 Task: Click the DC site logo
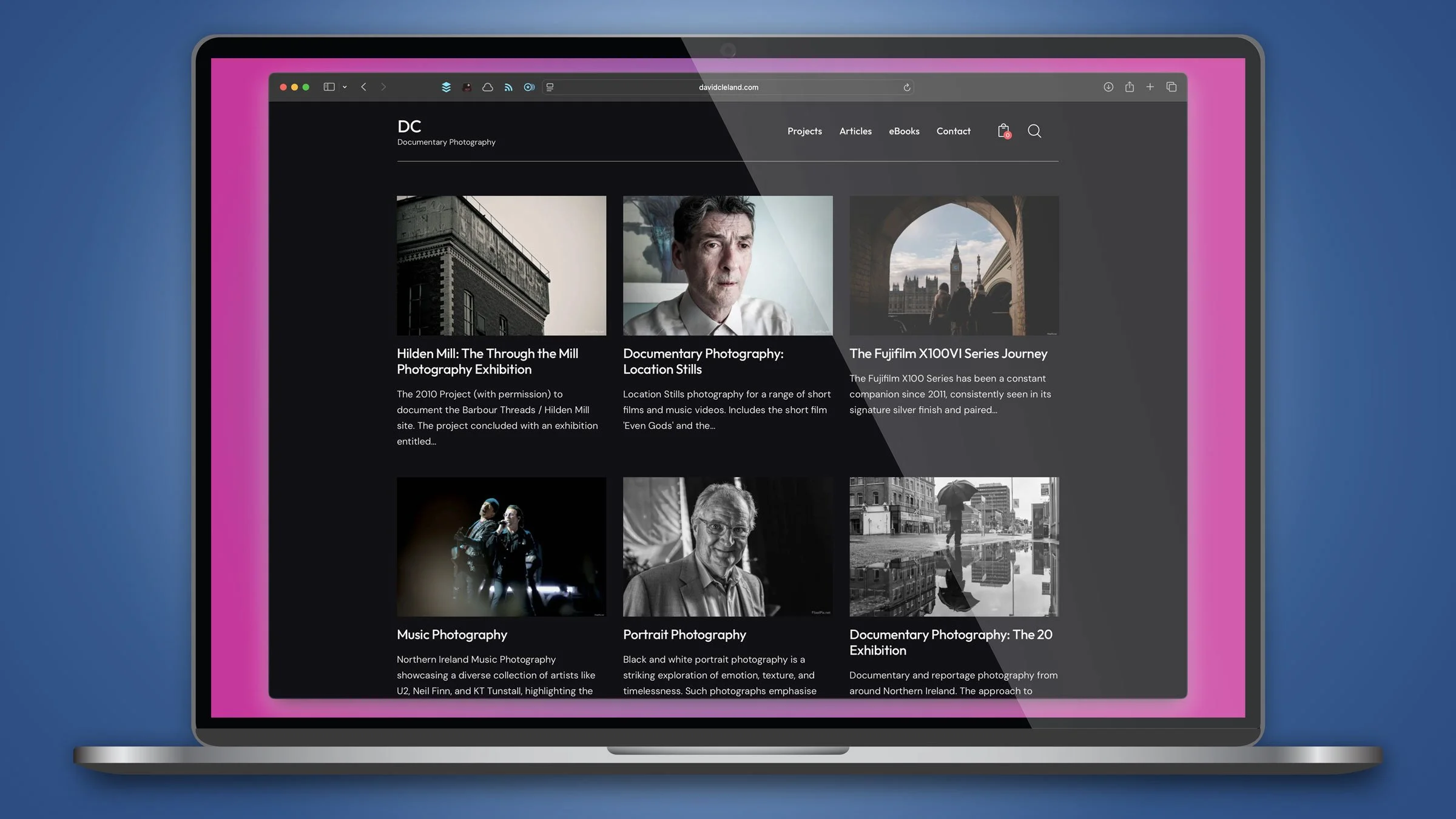409,126
